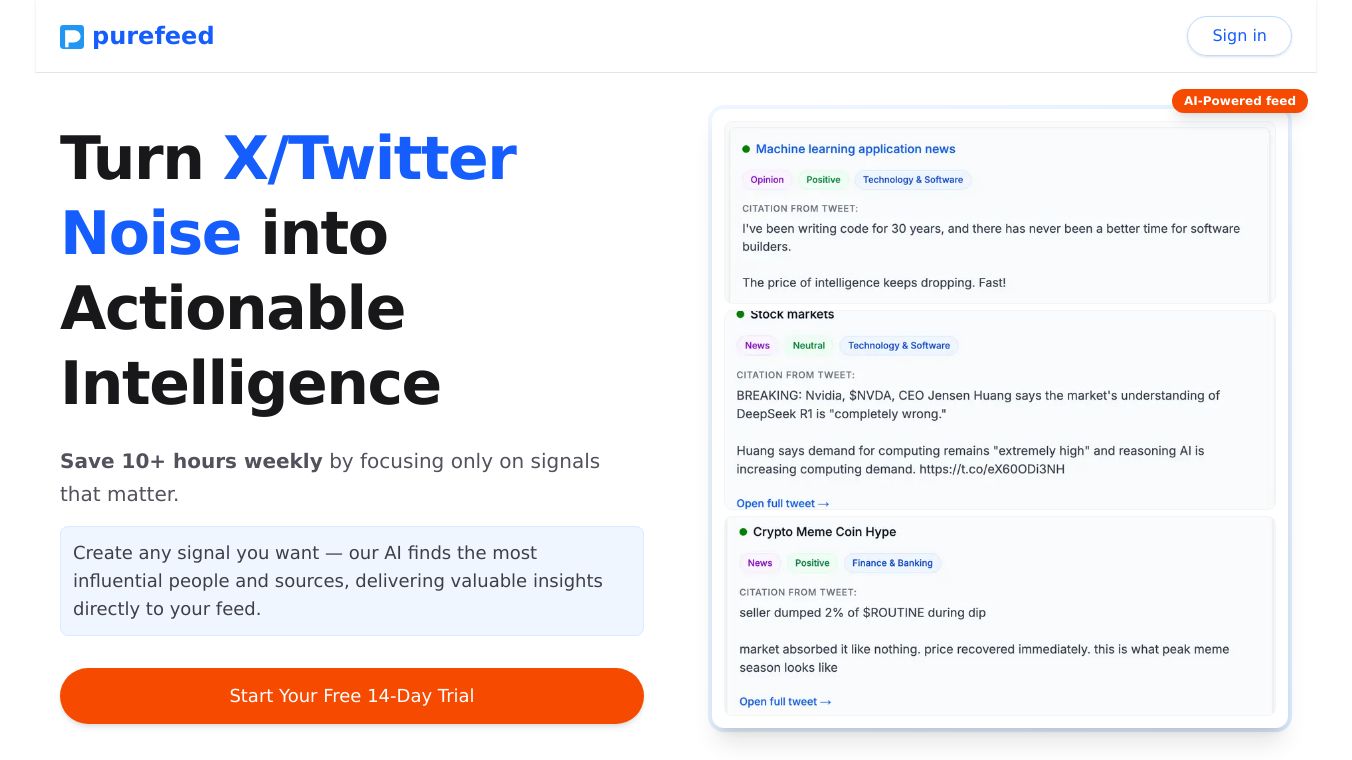Open the Machine learning application news signal
This screenshot has height=760, width=1352.
pyautogui.click(x=855, y=149)
